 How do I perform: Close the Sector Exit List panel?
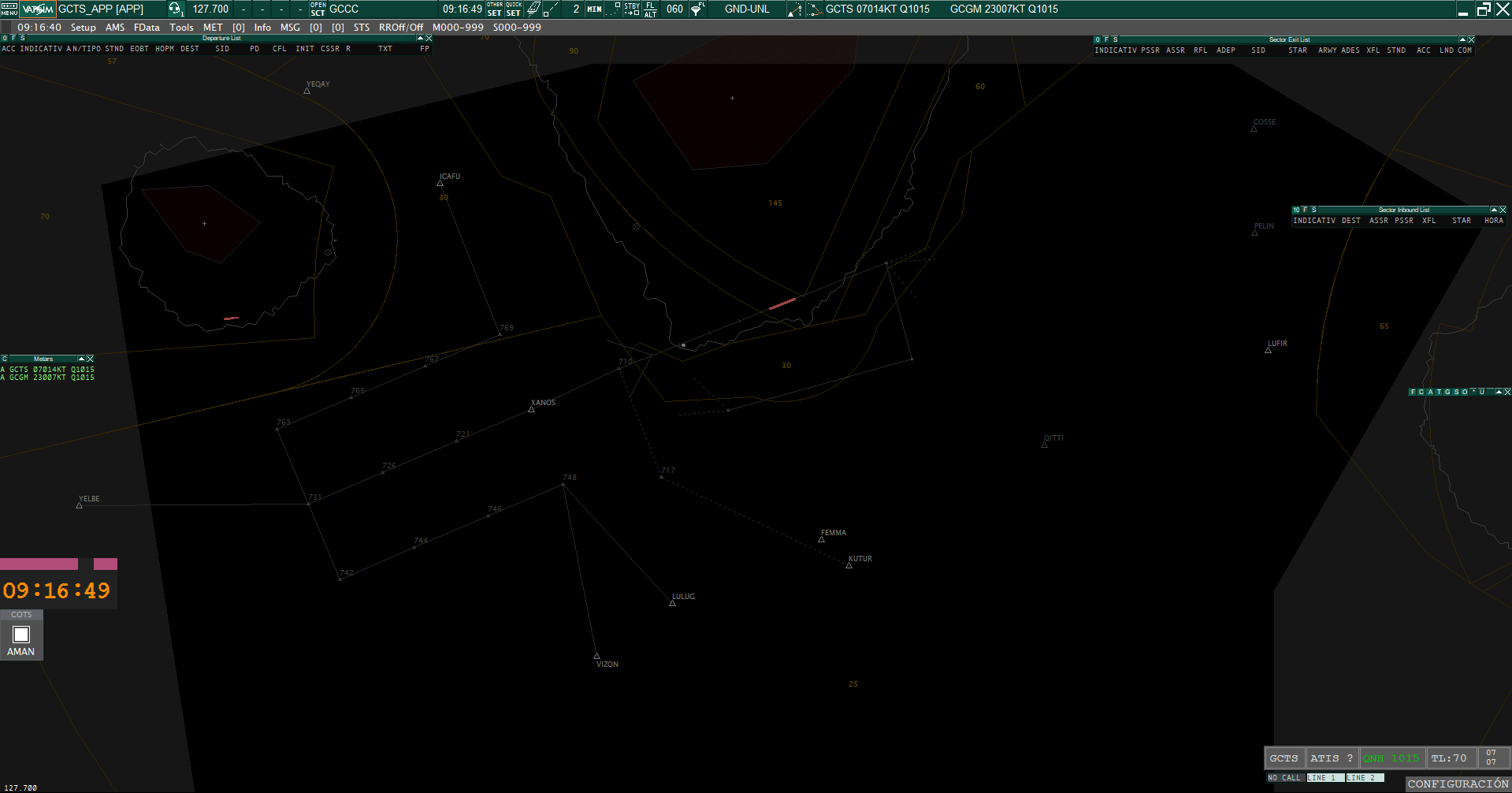[1471, 39]
